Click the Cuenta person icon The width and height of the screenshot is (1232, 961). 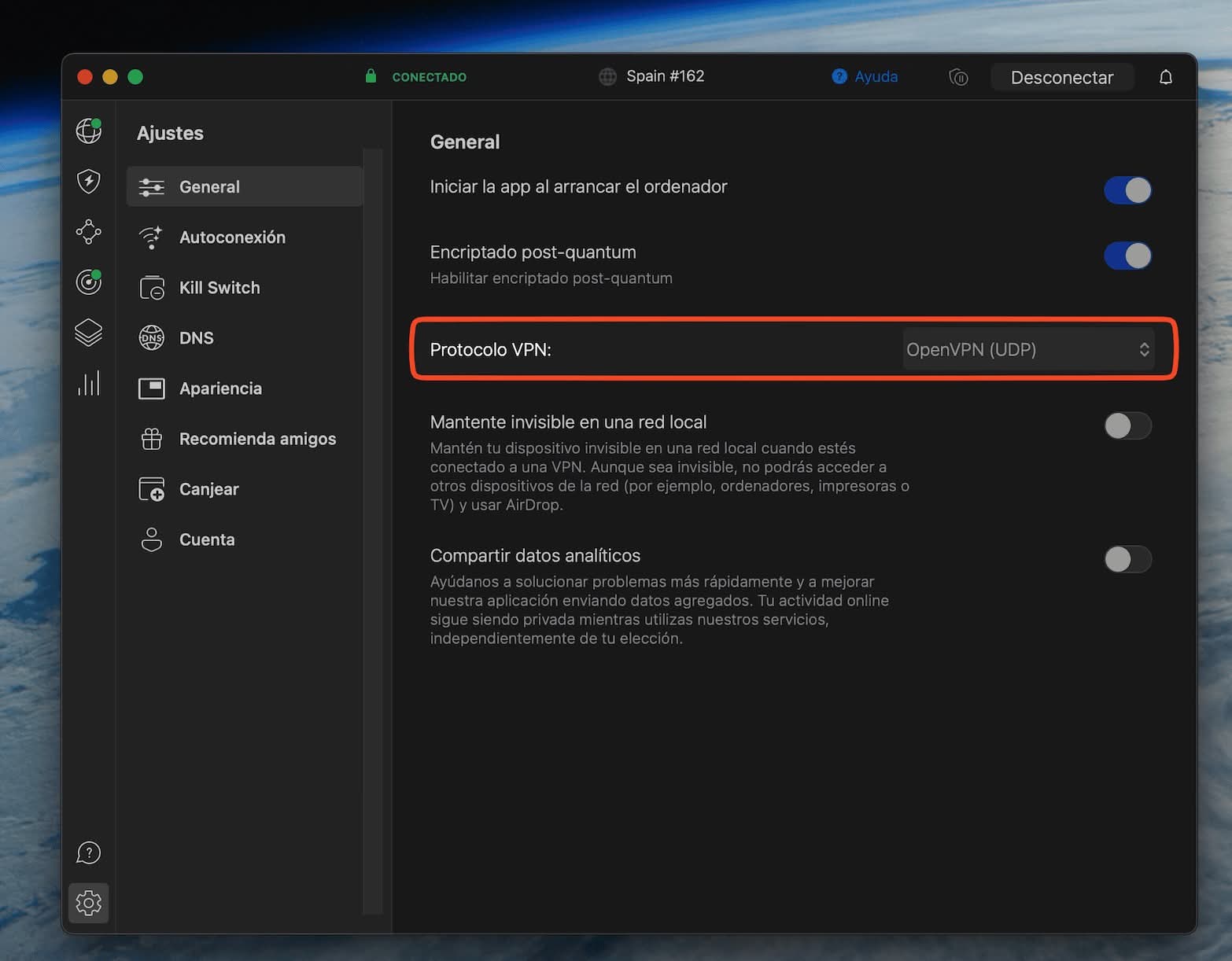pos(152,539)
